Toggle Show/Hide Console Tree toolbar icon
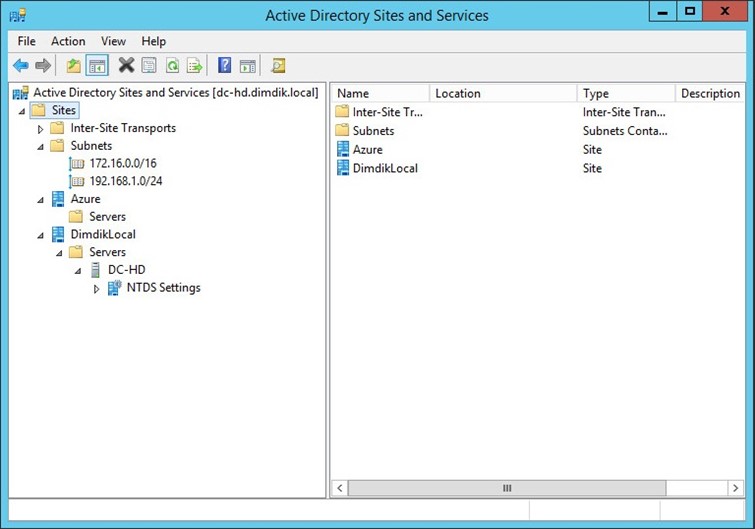 (x=97, y=65)
